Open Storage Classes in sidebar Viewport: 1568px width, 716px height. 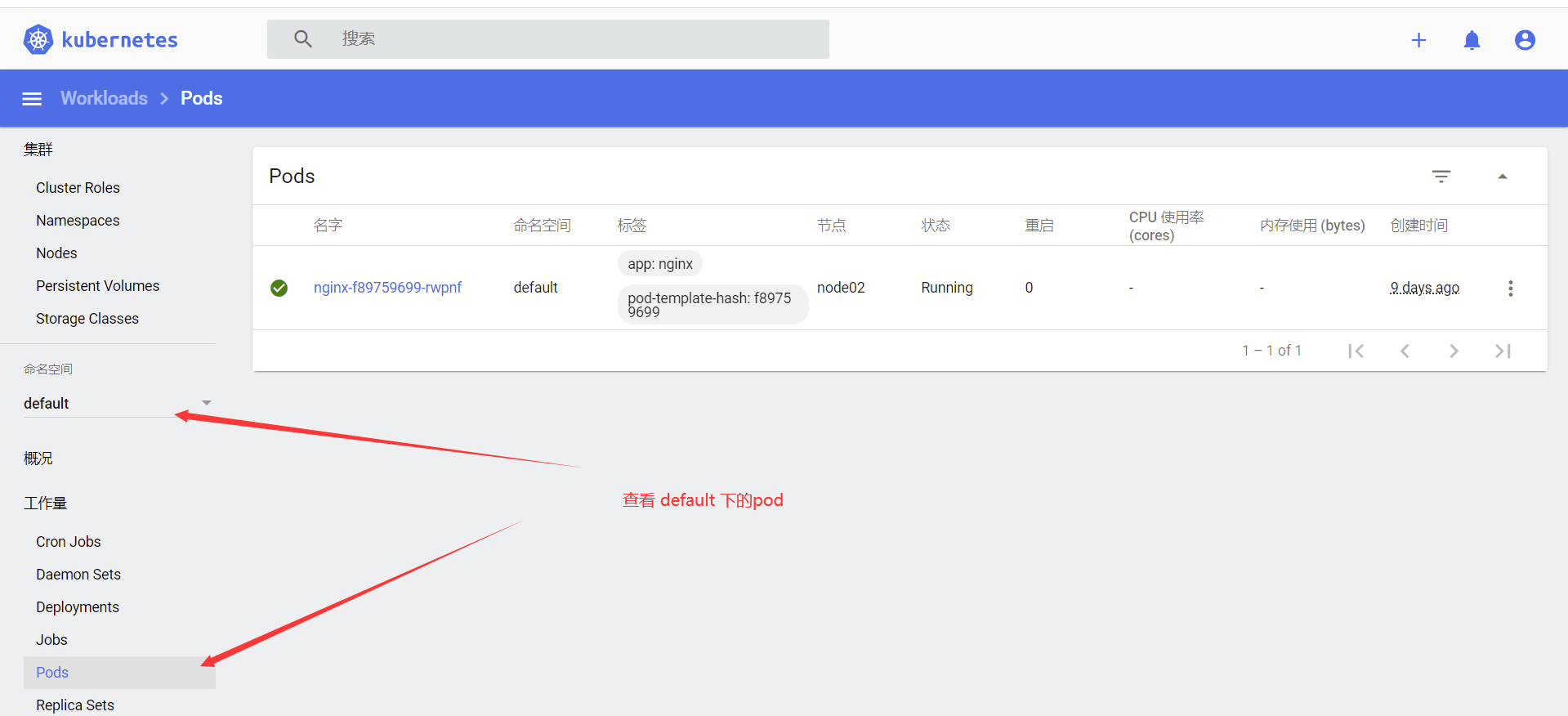pos(87,319)
